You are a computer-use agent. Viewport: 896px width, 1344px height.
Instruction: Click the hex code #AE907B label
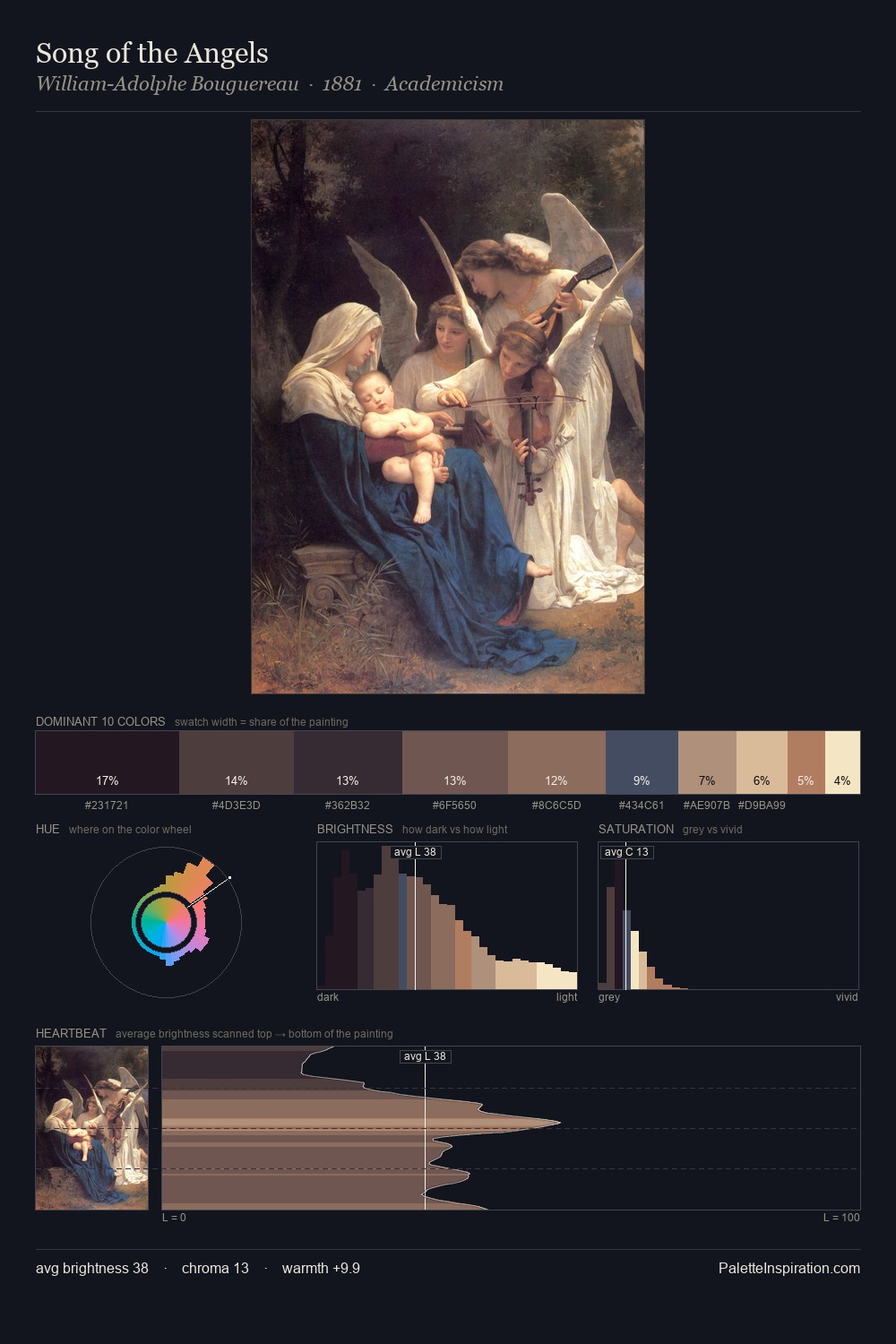click(x=707, y=806)
